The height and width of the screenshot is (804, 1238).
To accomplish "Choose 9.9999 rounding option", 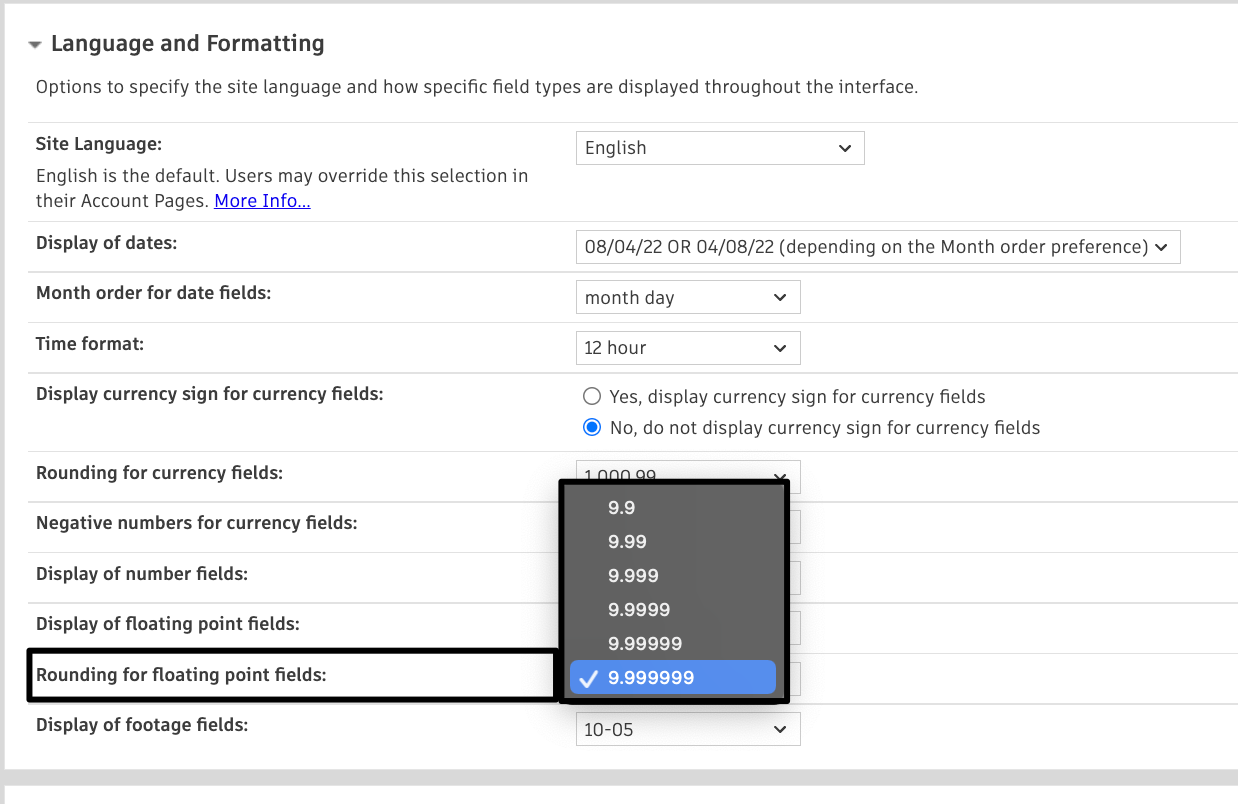I will click(x=639, y=610).
